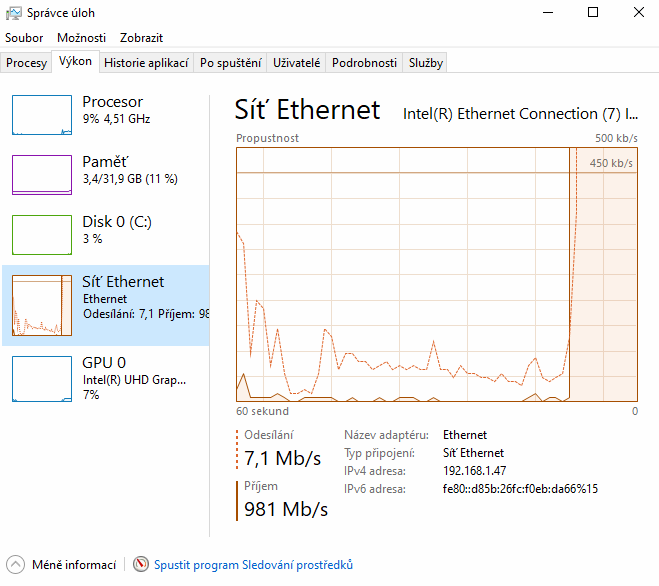Switch to the Služby tab
Screen dimensions: 659x586
[425, 63]
